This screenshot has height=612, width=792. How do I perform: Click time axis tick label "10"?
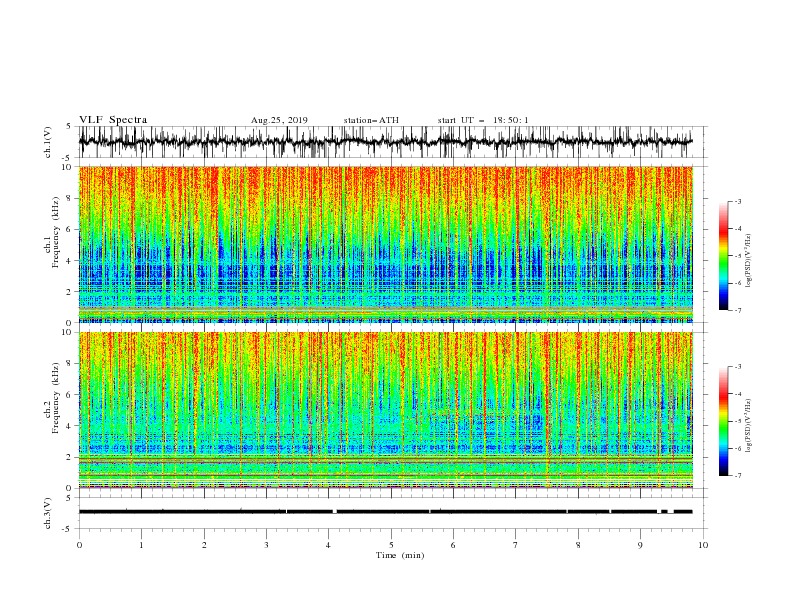pos(703,545)
